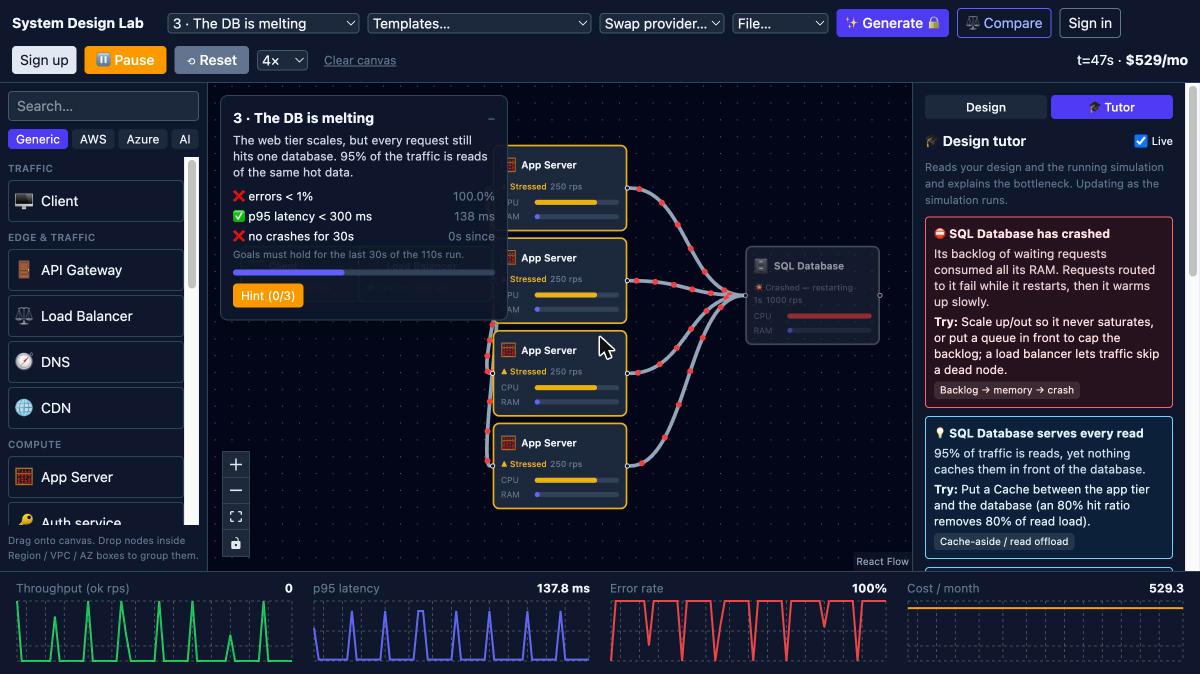Click the first App Server node title
The height and width of the screenshot is (674, 1200).
549,165
